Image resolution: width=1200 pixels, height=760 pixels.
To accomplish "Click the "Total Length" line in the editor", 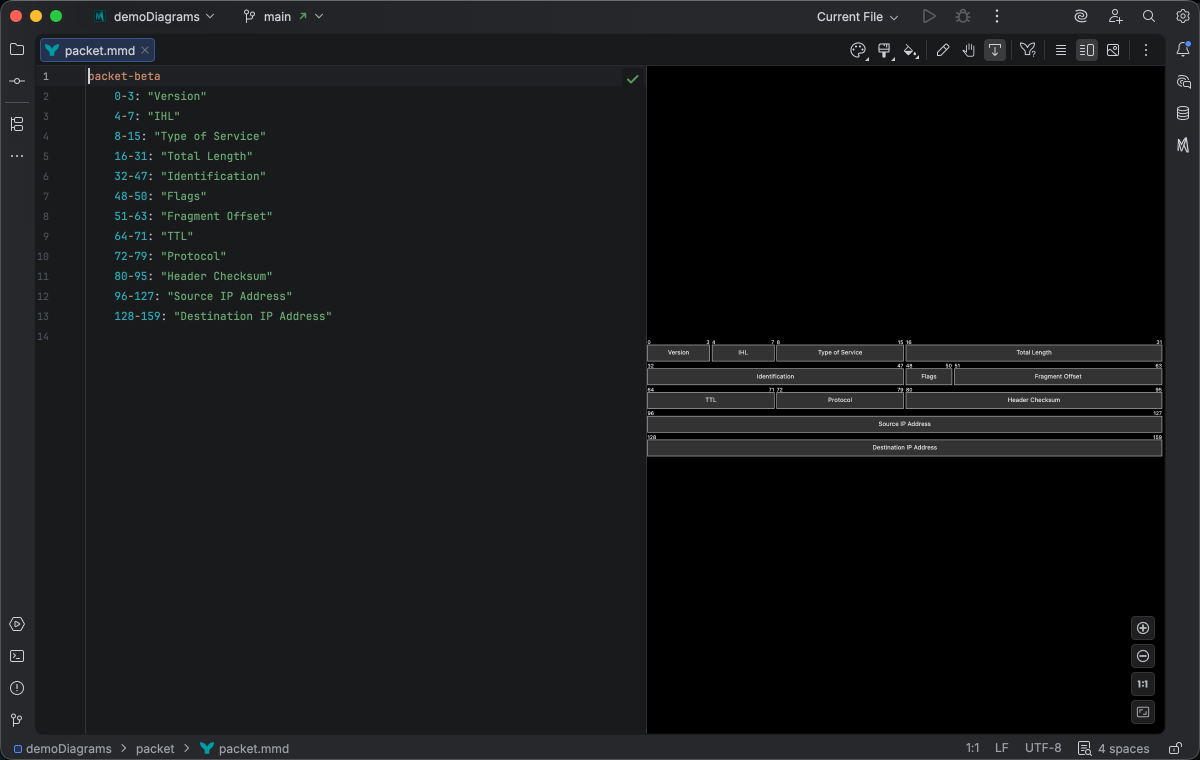I will [x=183, y=156].
